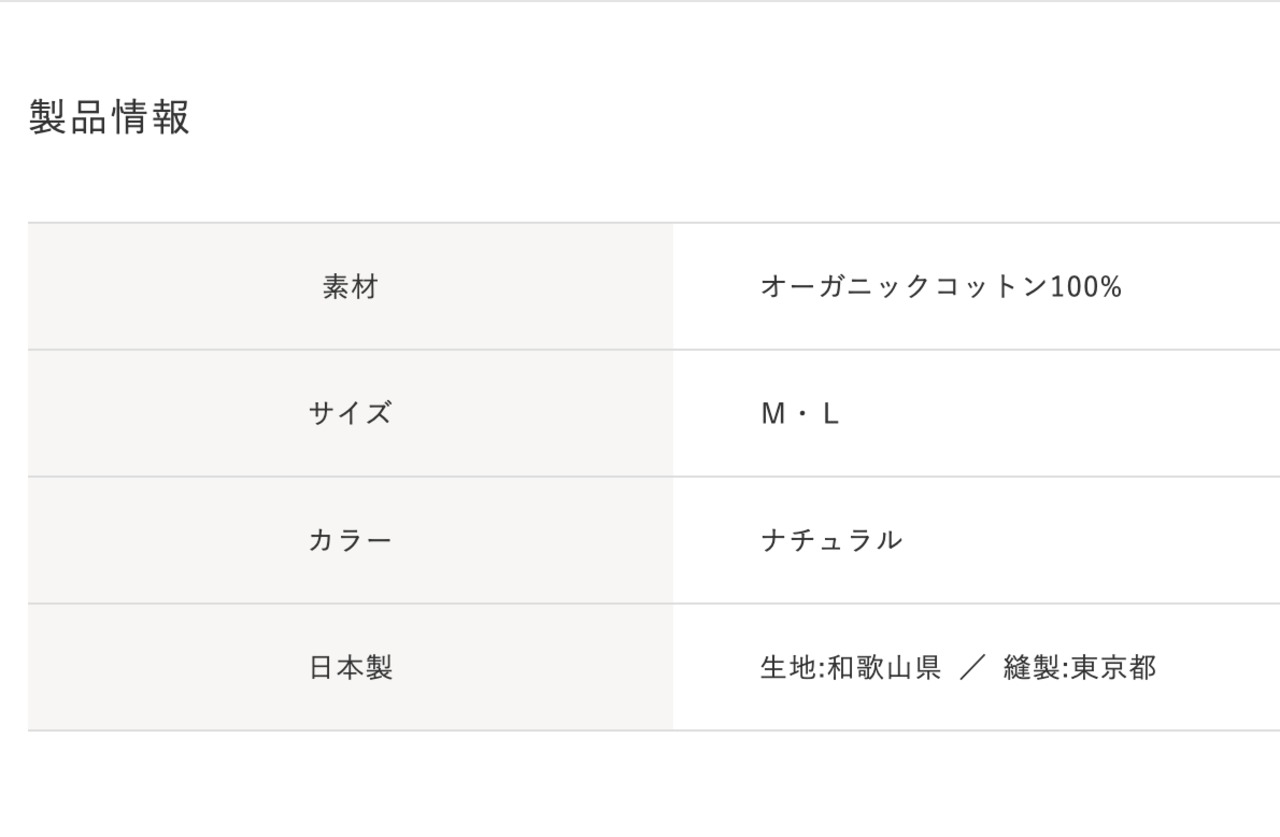Click the 生地: text in origin row

792,668
